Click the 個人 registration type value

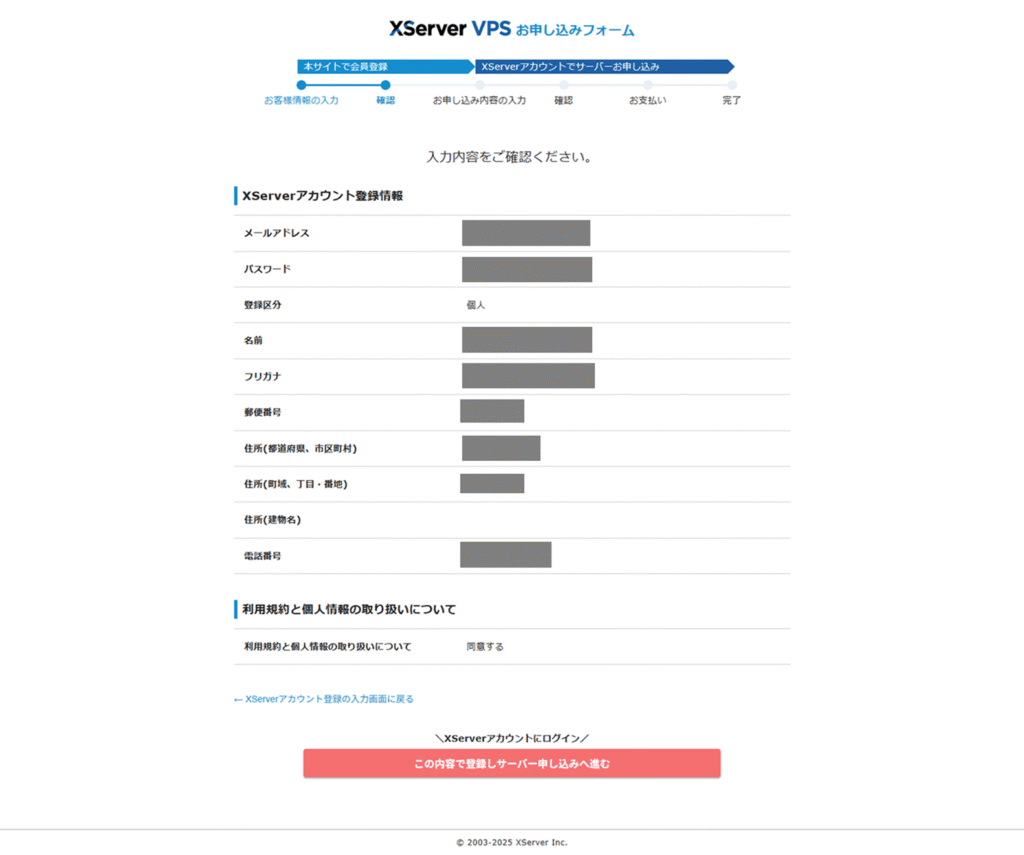[x=476, y=305]
